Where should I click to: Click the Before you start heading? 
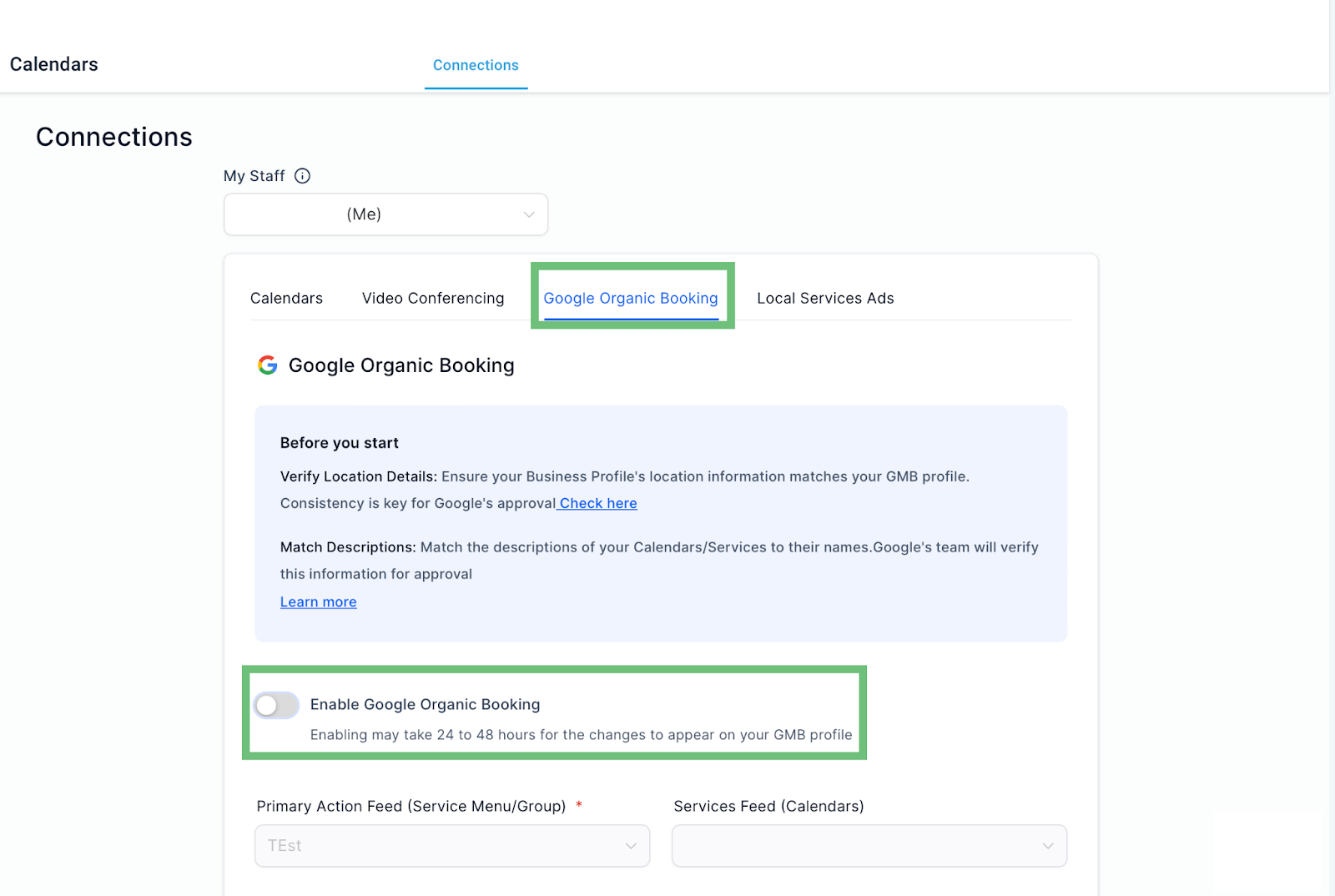(340, 443)
